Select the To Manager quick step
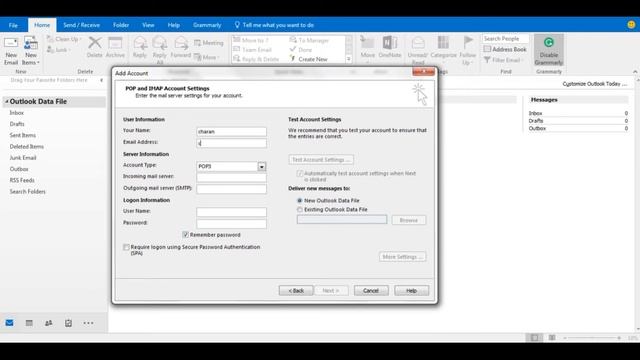 pyautogui.click(x=309, y=40)
